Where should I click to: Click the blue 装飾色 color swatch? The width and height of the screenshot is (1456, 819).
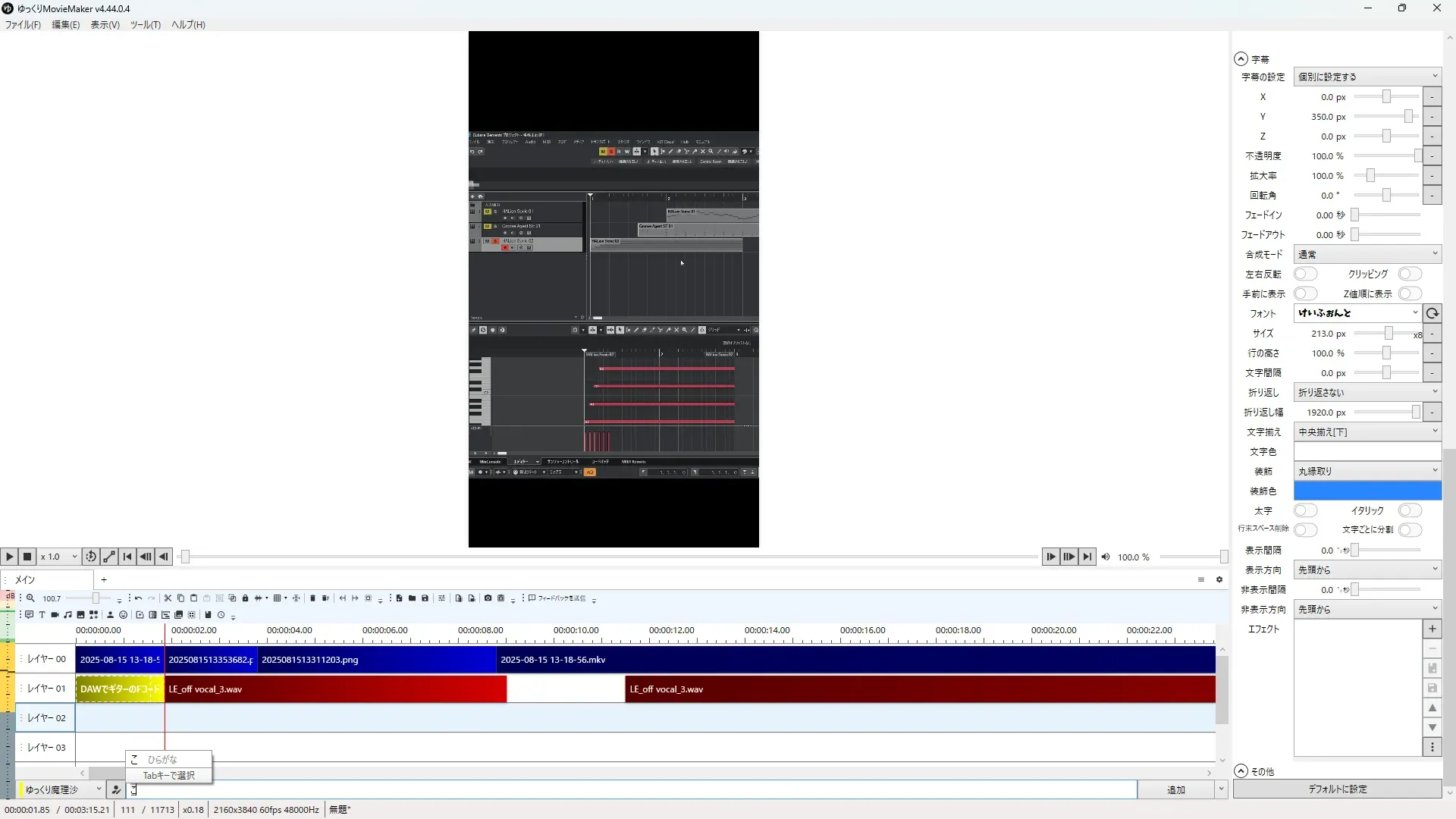[1367, 491]
